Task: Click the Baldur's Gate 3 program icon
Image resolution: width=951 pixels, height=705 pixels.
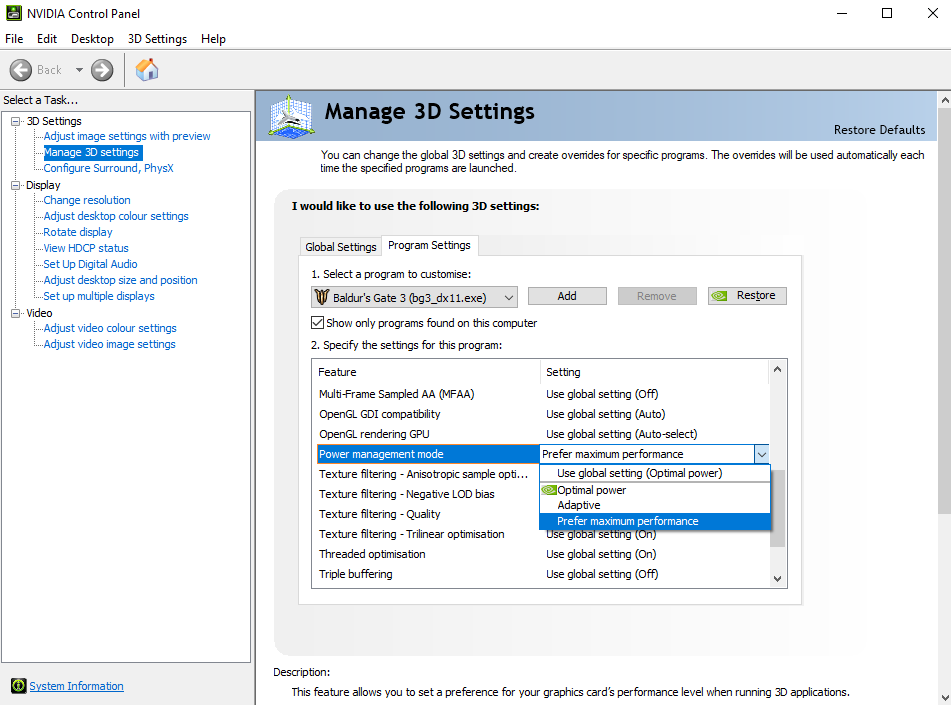Action: click(x=322, y=296)
